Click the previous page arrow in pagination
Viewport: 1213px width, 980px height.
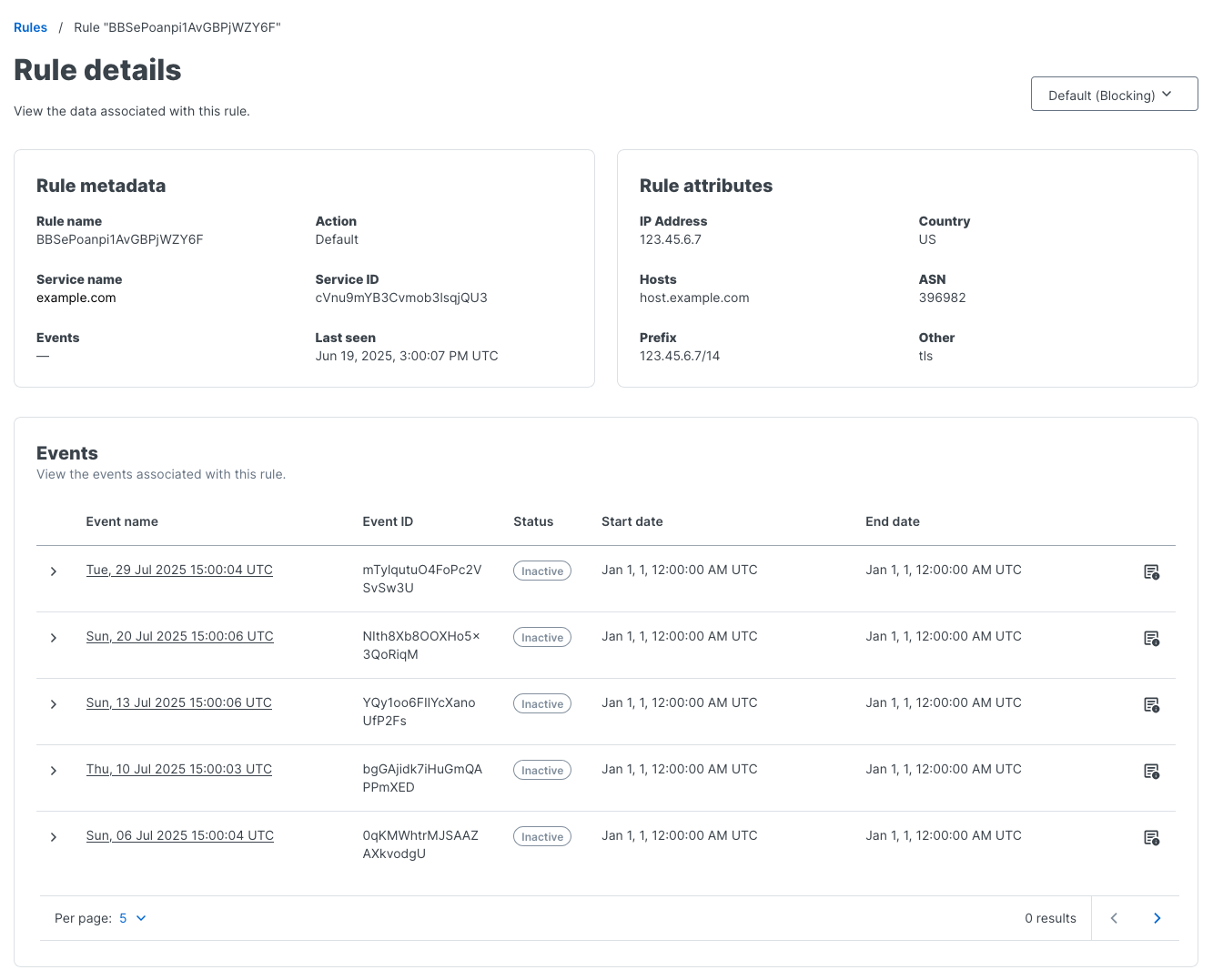pyautogui.click(x=1114, y=918)
